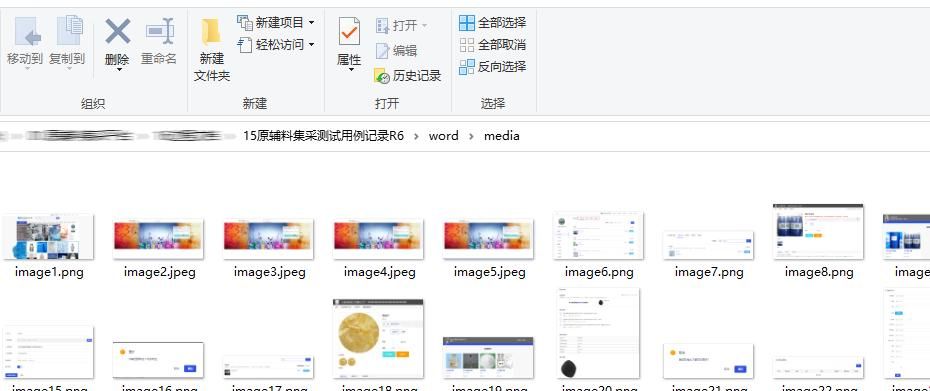
Task: Click the image2.jpeg file name
Action: pos(160,272)
